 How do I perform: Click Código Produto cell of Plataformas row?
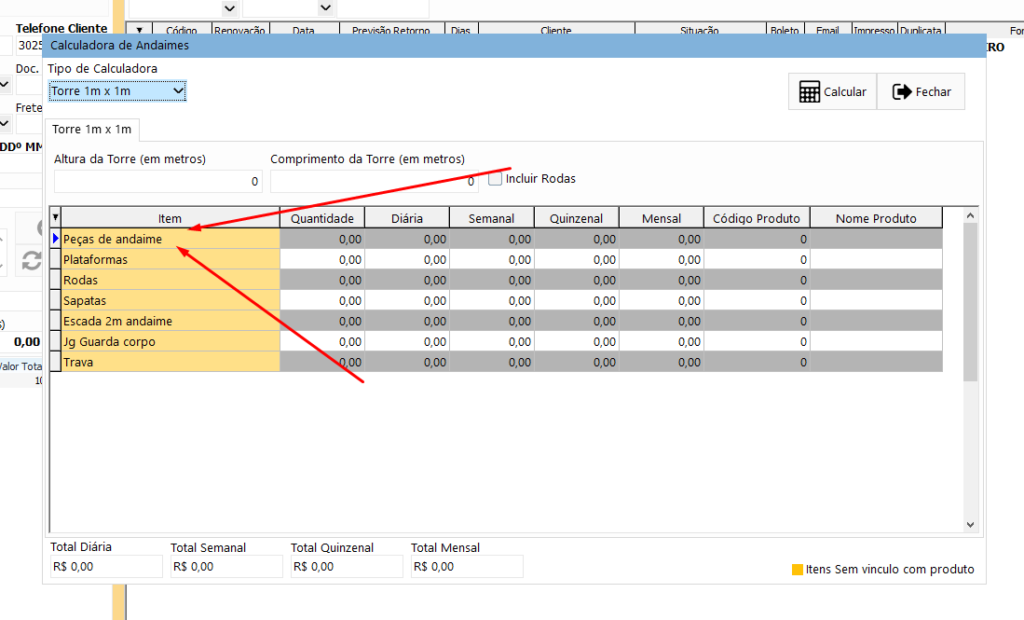757,259
